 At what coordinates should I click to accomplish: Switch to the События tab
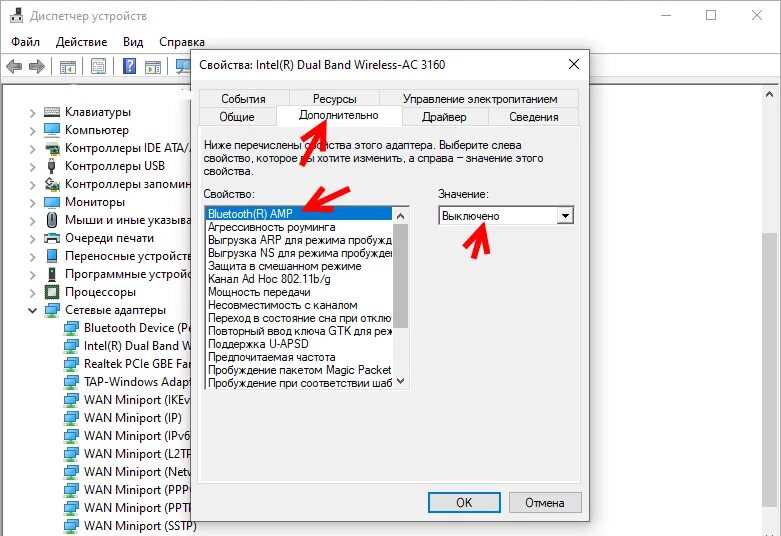[x=244, y=99]
